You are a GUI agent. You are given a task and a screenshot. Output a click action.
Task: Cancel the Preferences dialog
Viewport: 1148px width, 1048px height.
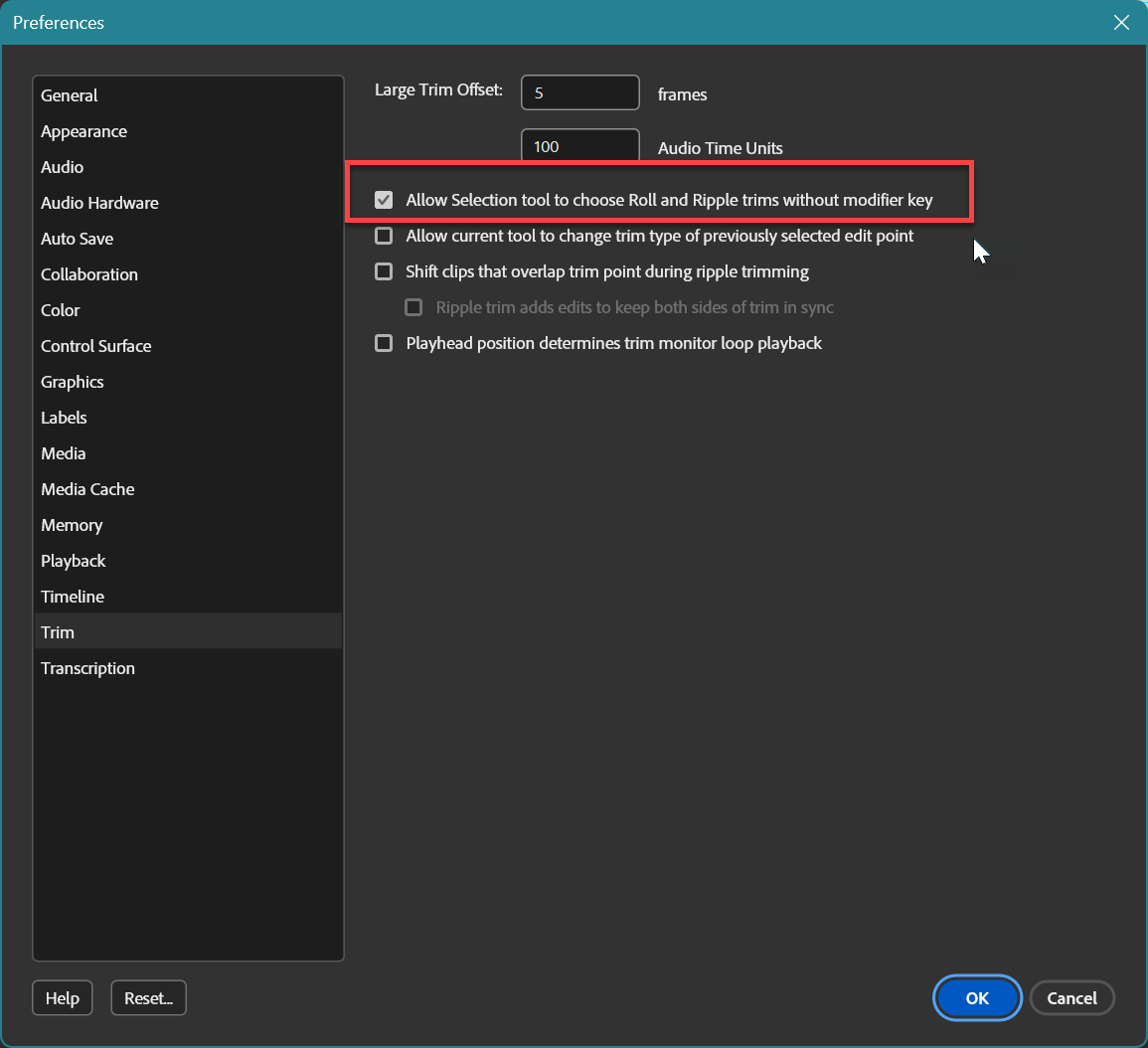[1072, 997]
